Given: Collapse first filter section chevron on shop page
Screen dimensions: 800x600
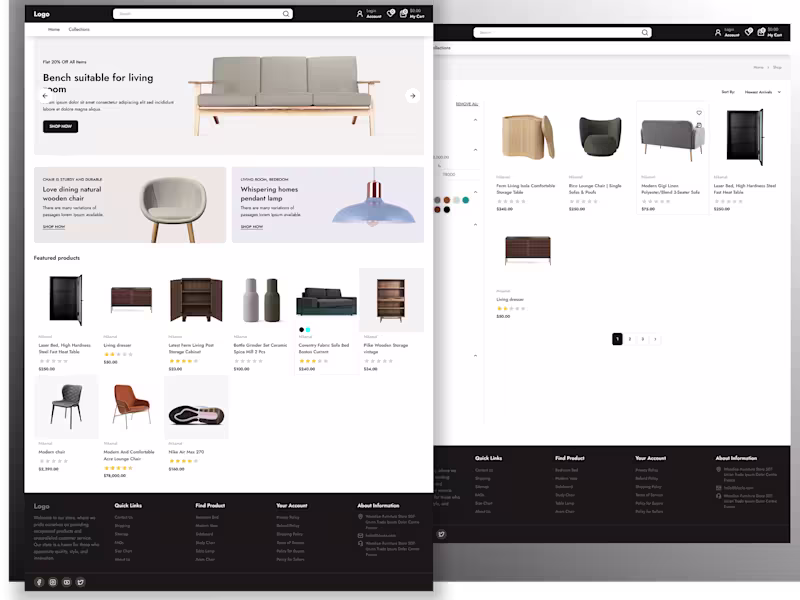Looking at the screenshot, I should point(475,120).
